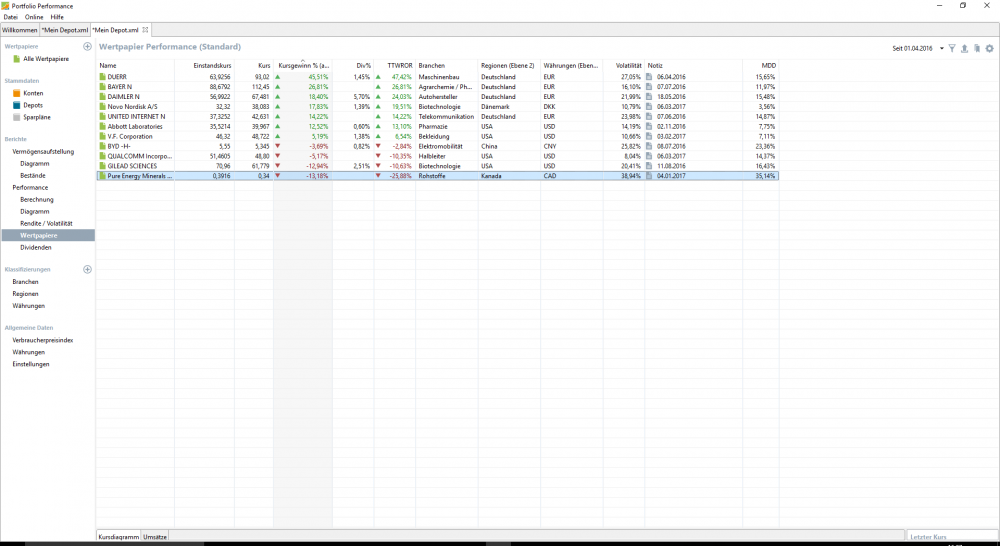Open the column settings gear icon
This screenshot has height=546, width=1000.
(x=990, y=48)
